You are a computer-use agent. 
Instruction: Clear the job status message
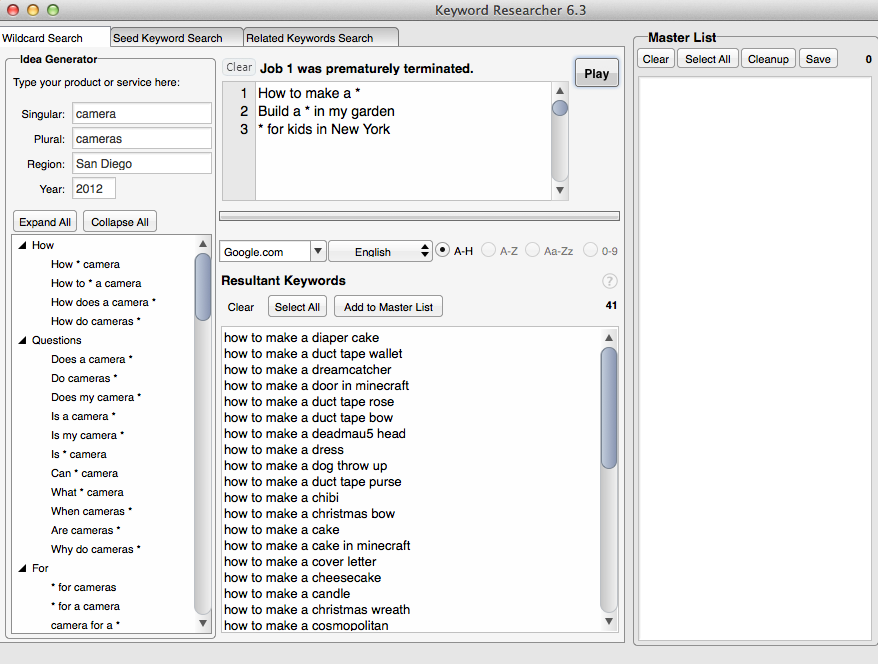tap(239, 67)
